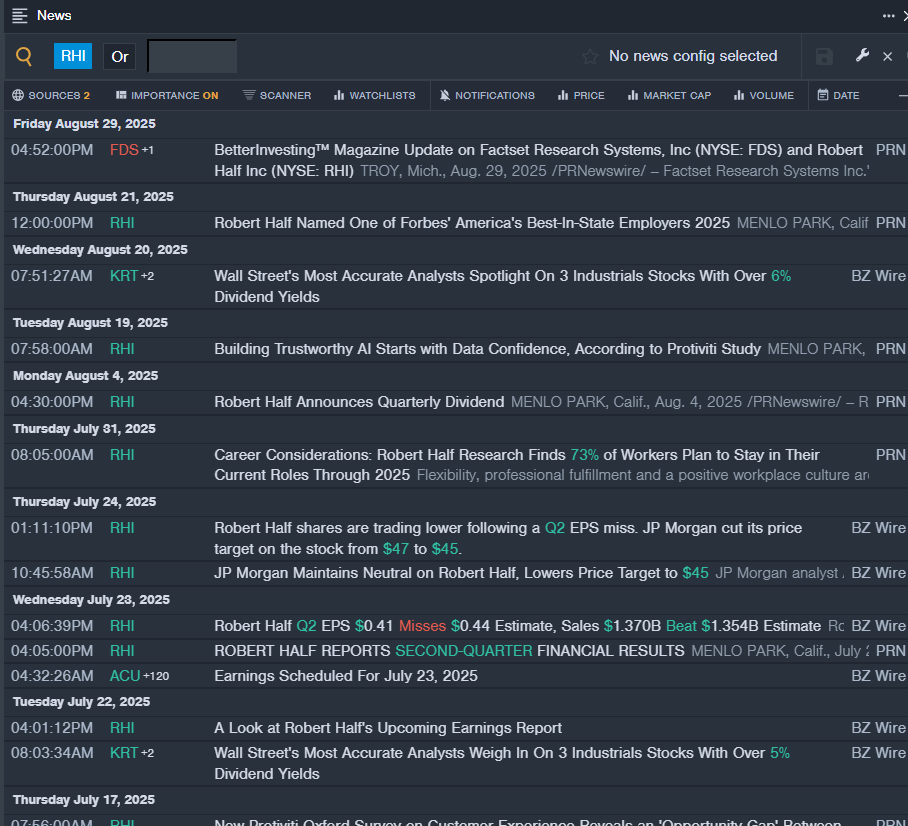
Task: Click the star favorite config icon
Action: (590, 56)
